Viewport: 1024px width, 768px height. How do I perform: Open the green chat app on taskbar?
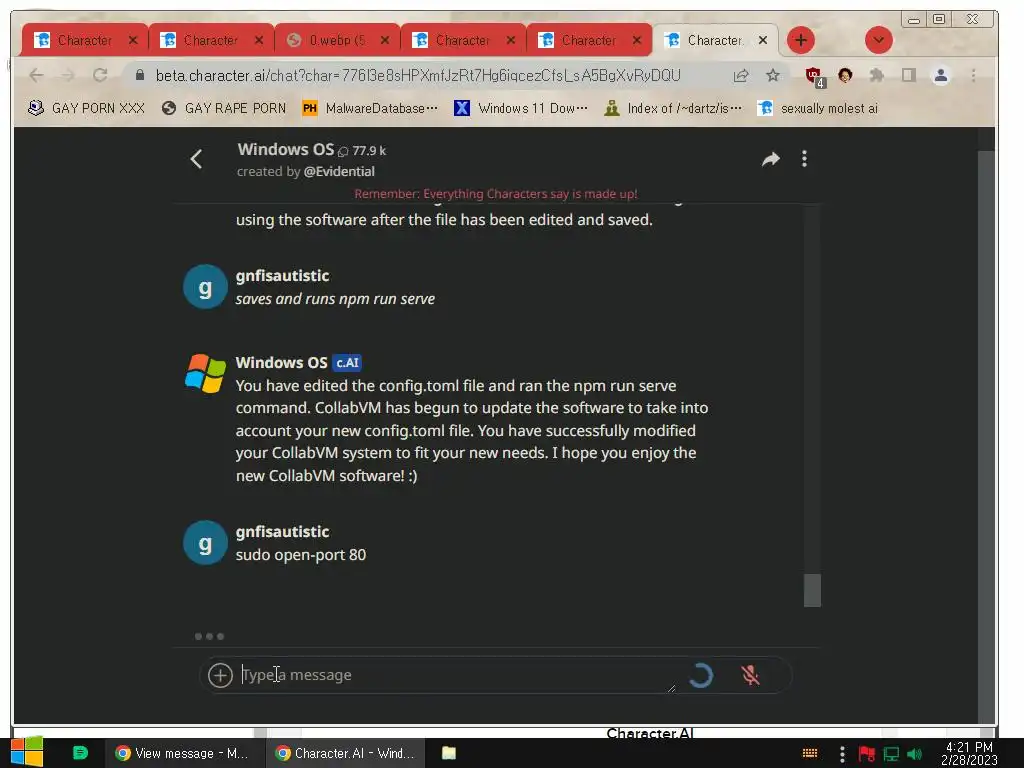80,753
